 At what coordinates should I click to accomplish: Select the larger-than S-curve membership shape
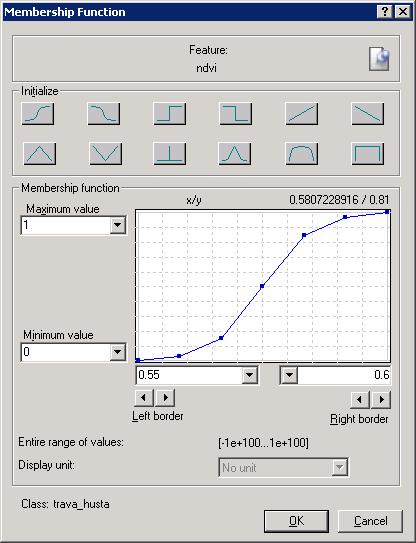tap(38, 114)
